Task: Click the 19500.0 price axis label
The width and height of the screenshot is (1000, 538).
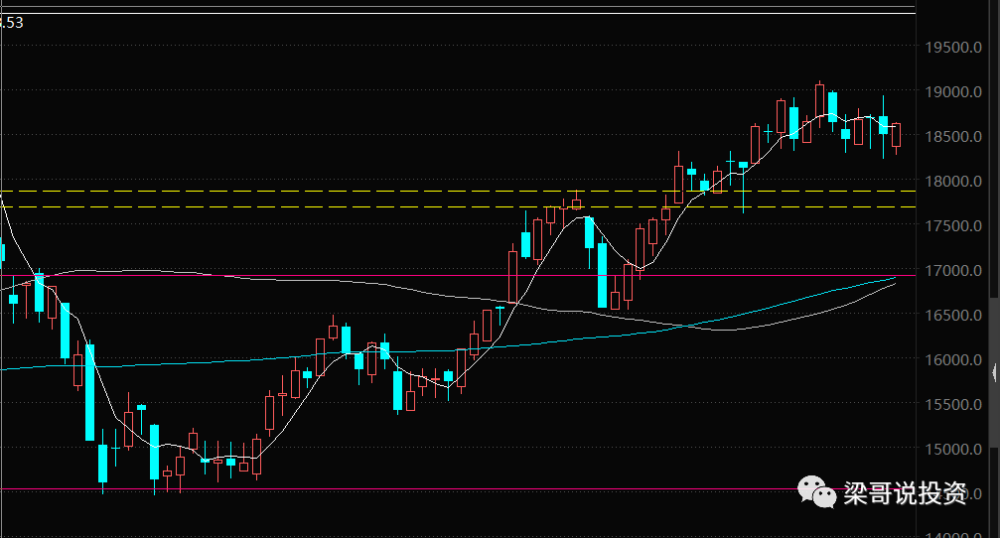Action: pyautogui.click(x=953, y=47)
